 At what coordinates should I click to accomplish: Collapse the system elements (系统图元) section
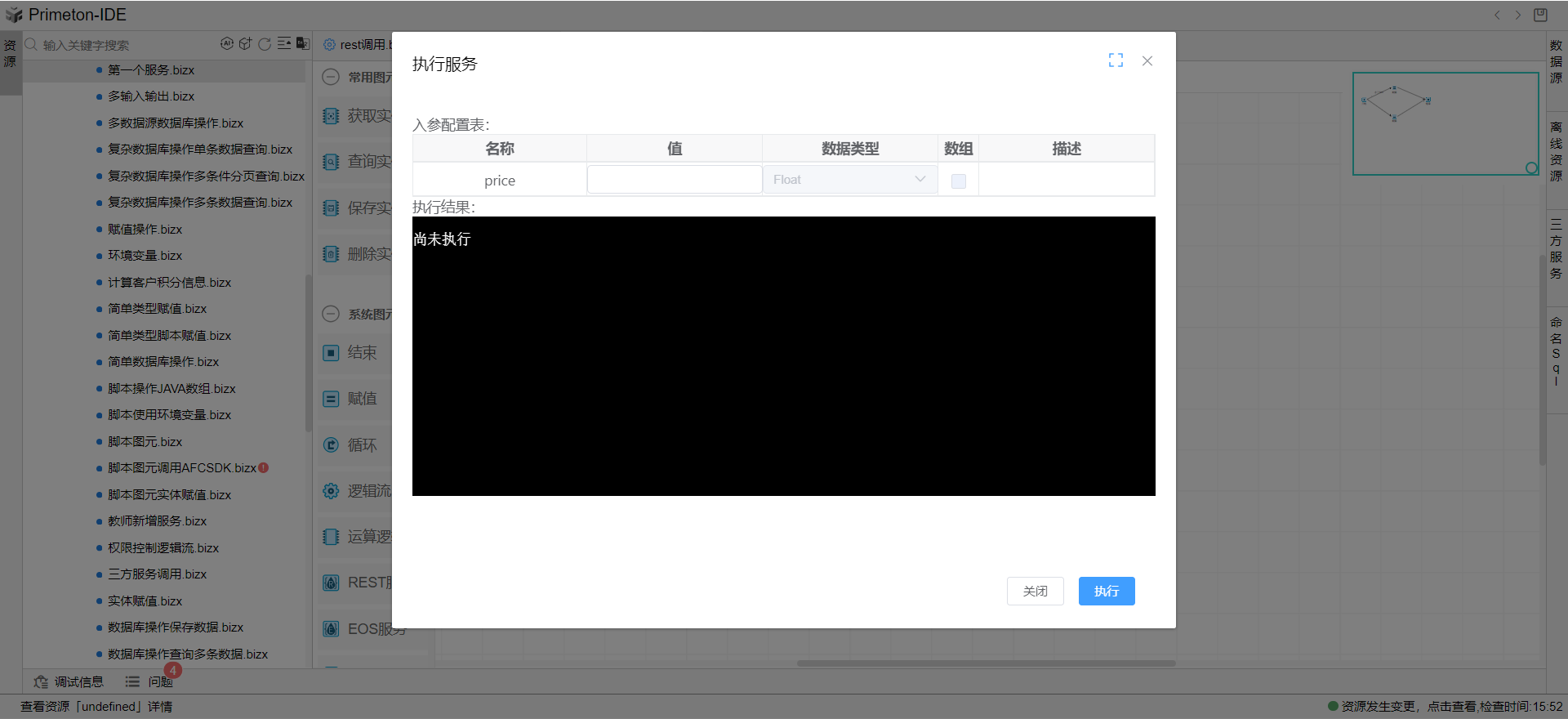(331, 314)
